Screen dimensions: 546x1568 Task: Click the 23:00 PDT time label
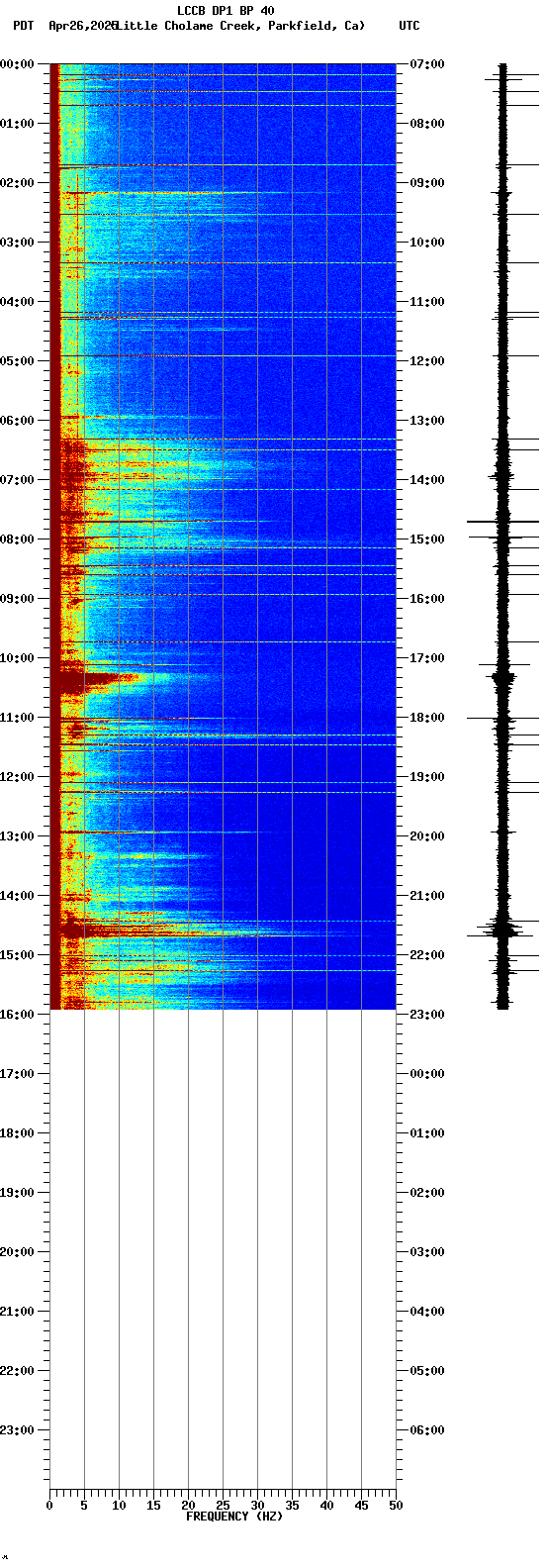pyautogui.click(x=17, y=1430)
